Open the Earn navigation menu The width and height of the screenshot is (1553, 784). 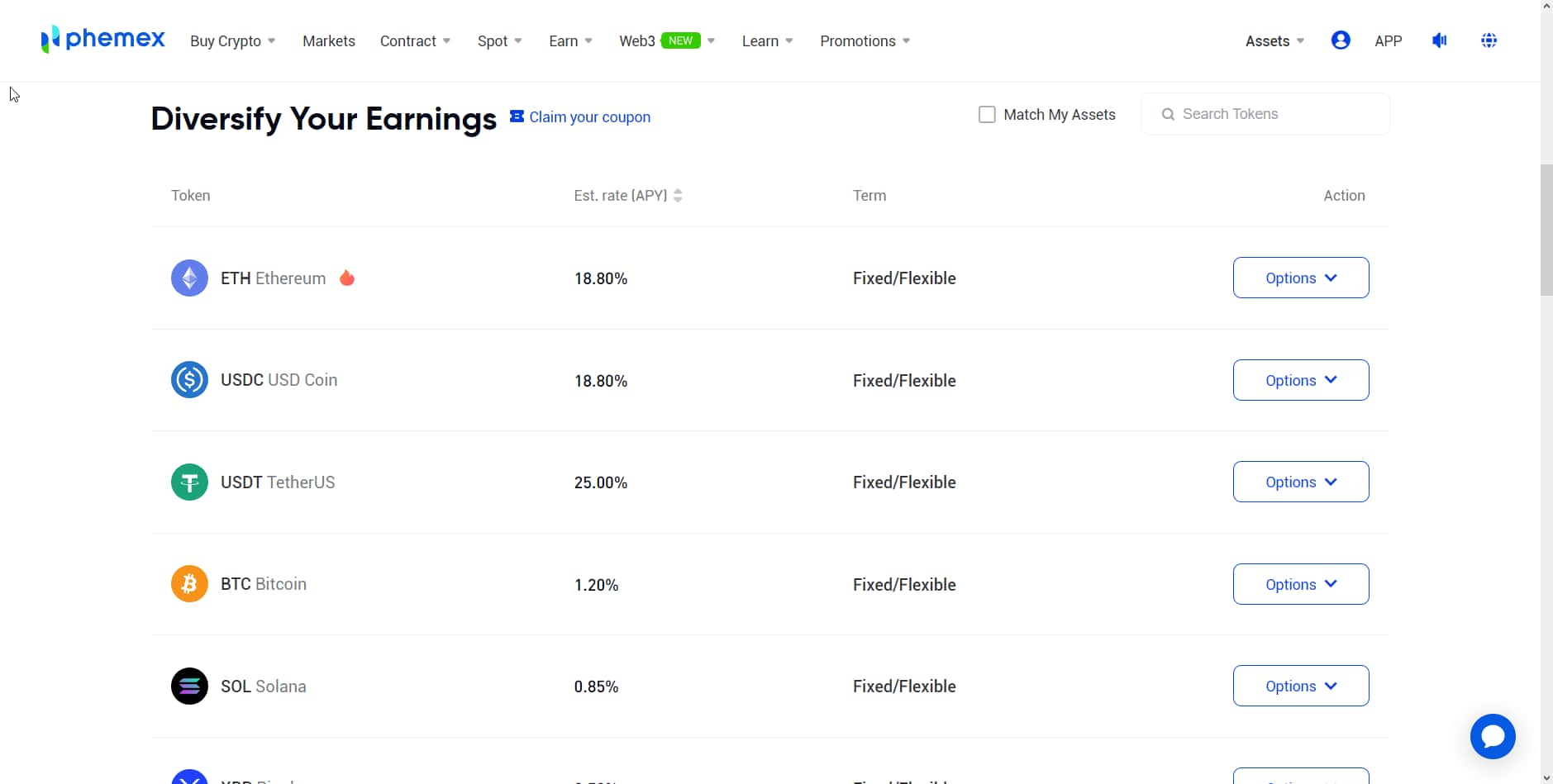click(569, 41)
